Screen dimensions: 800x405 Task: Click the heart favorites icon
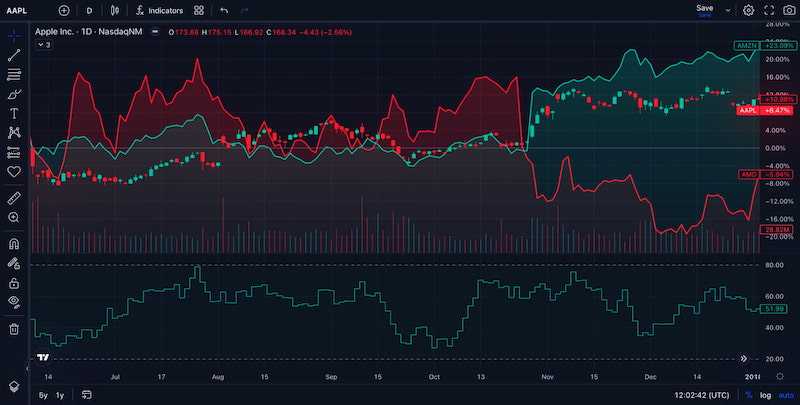point(14,171)
